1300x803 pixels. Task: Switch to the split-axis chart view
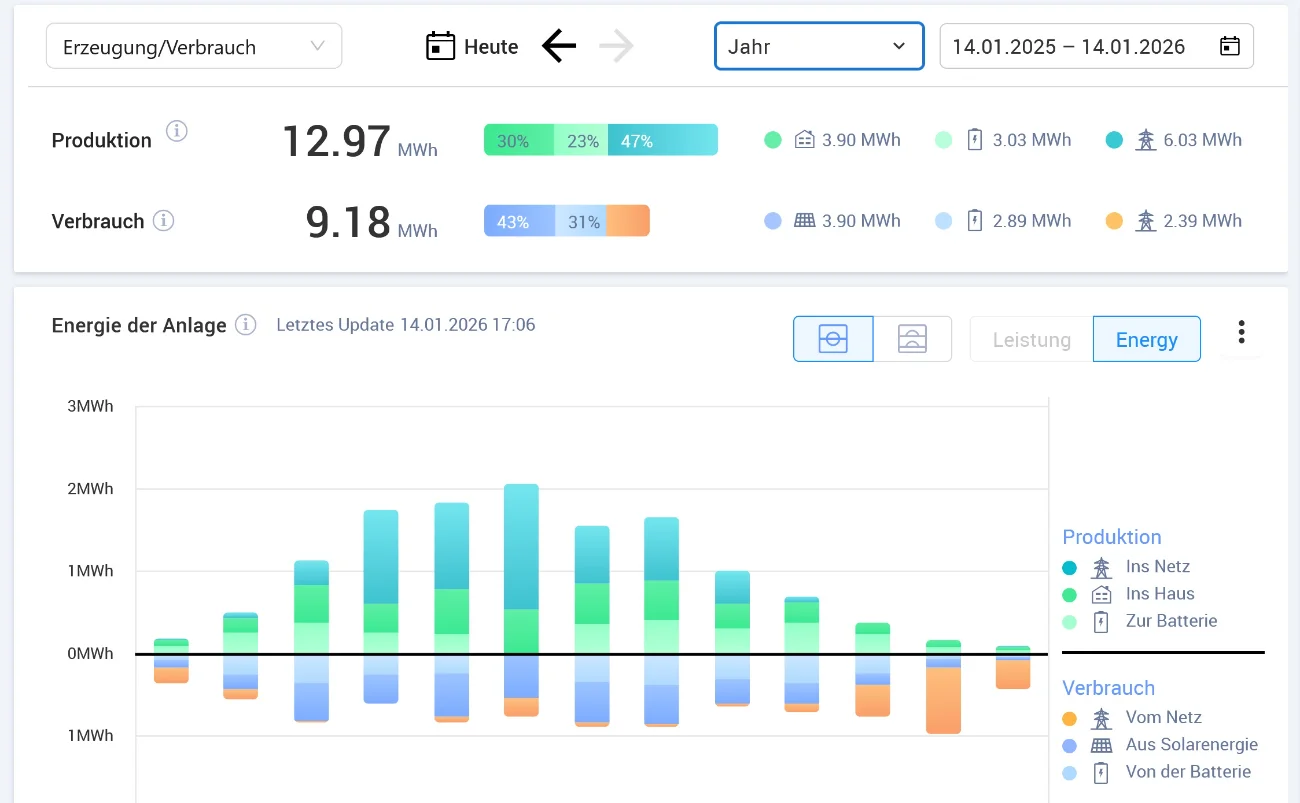[833, 339]
